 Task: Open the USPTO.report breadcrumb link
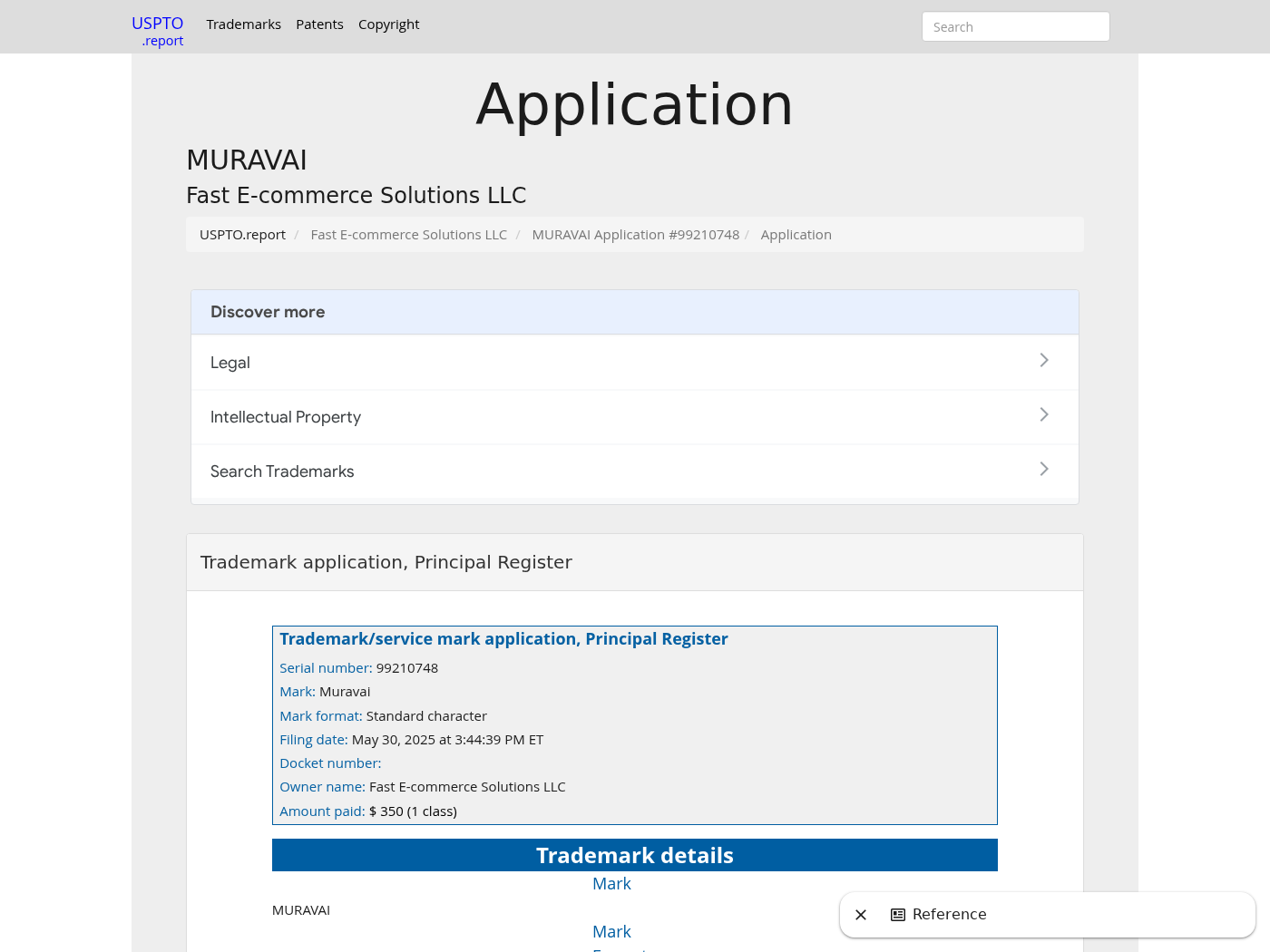pos(242,235)
